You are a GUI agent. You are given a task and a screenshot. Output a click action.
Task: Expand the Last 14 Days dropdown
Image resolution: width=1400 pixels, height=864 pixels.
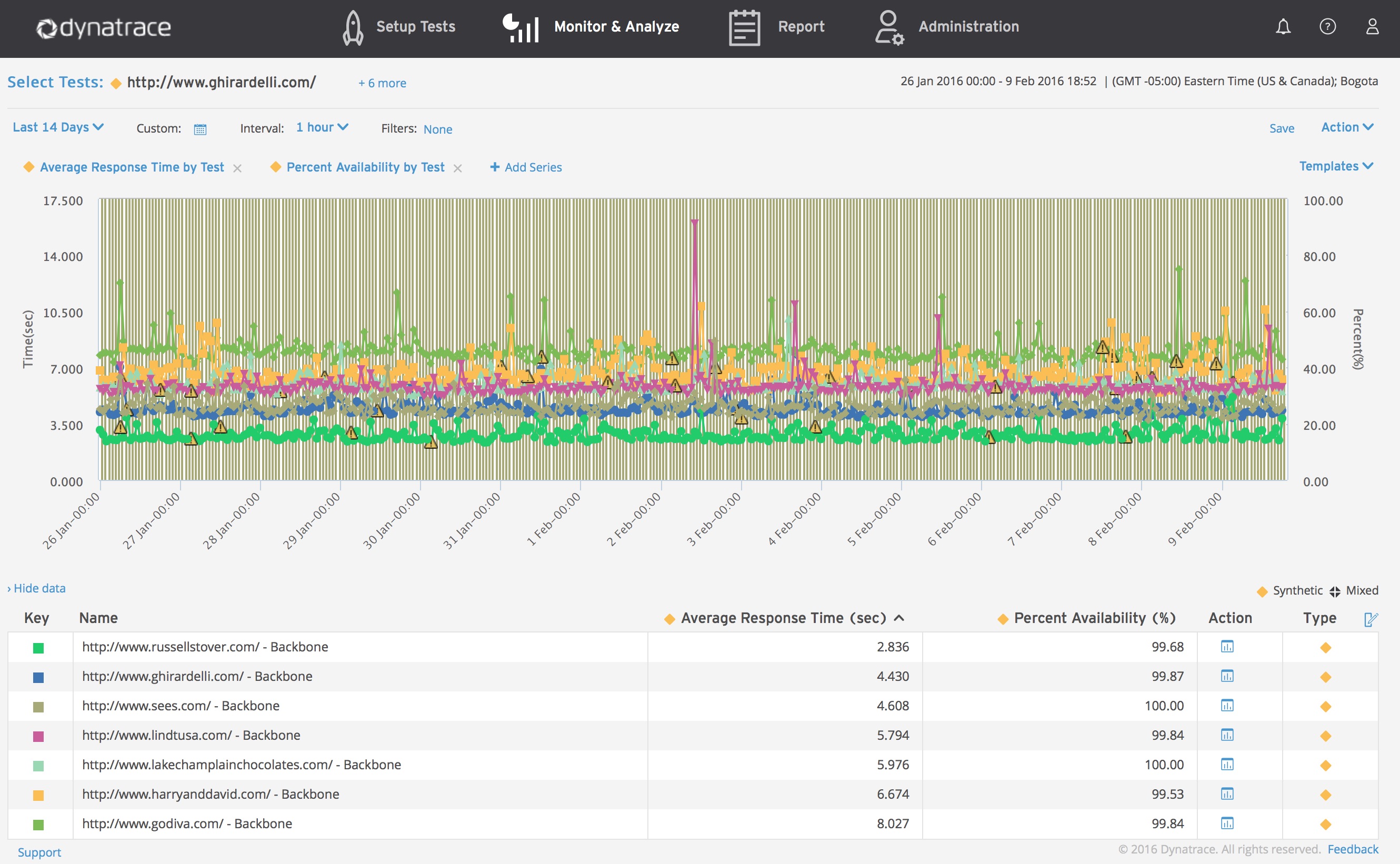point(58,127)
